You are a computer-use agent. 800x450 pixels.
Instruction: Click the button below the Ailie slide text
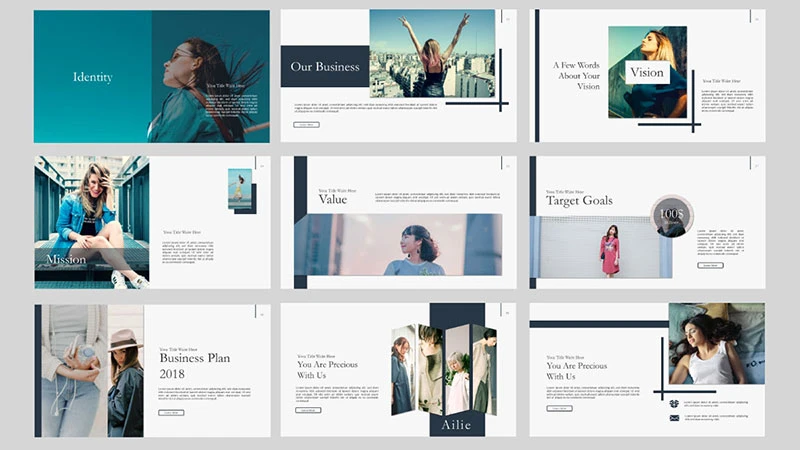(x=309, y=410)
